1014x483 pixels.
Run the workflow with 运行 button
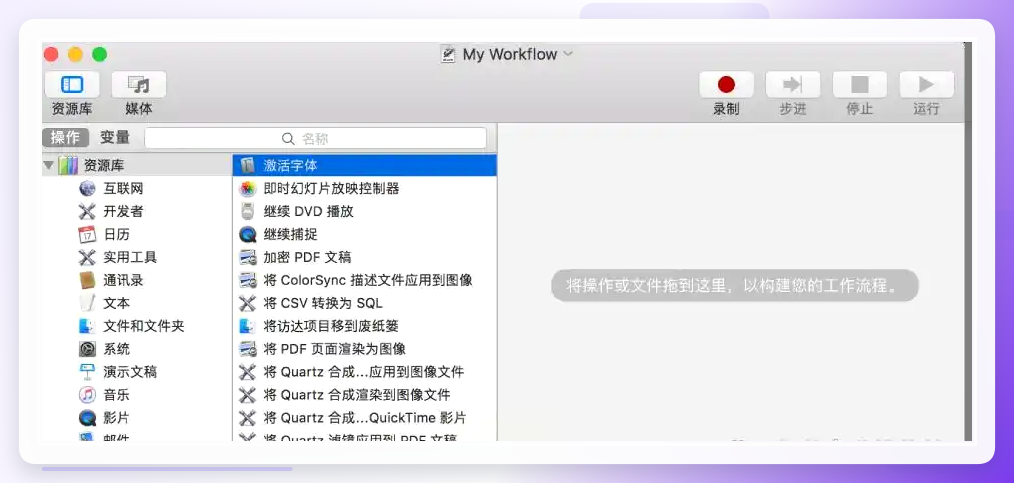(926, 85)
